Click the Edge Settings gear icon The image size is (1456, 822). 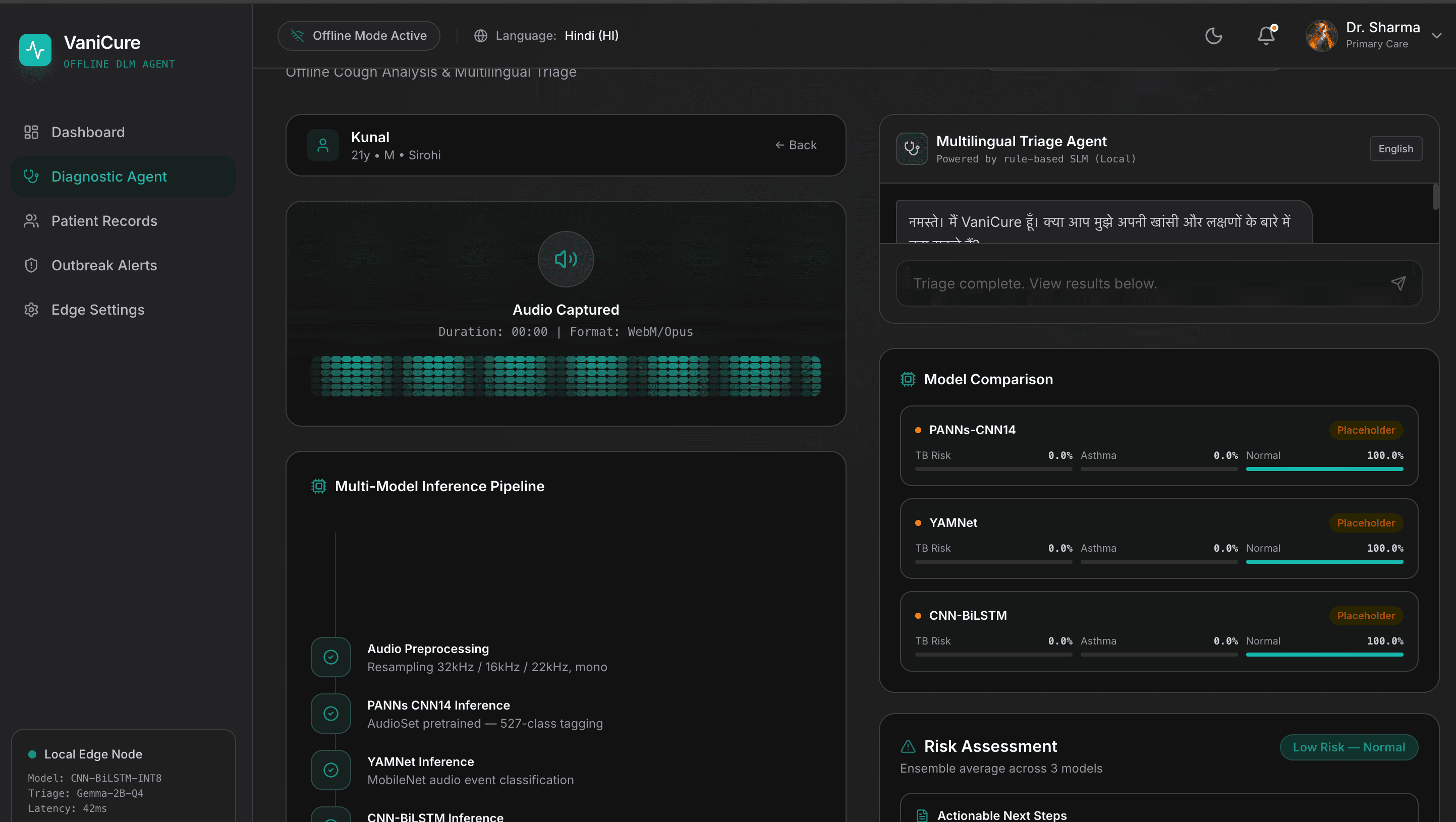point(31,310)
